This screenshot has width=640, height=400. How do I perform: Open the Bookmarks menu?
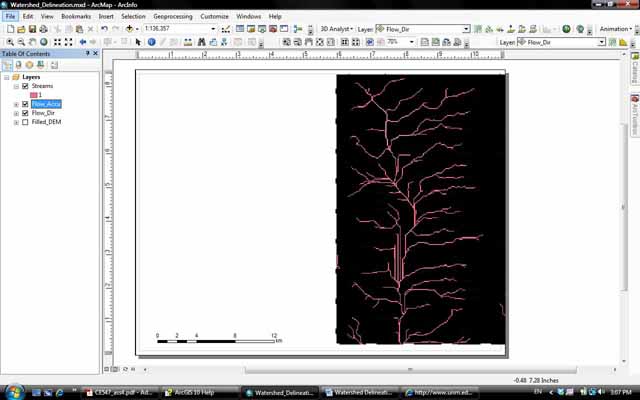point(75,17)
